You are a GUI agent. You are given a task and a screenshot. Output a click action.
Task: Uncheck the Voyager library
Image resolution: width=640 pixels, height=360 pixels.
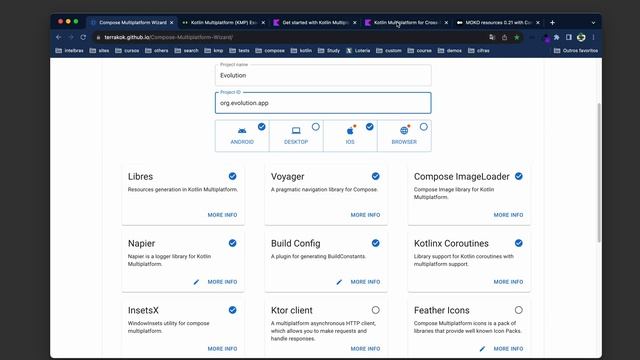click(376, 176)
